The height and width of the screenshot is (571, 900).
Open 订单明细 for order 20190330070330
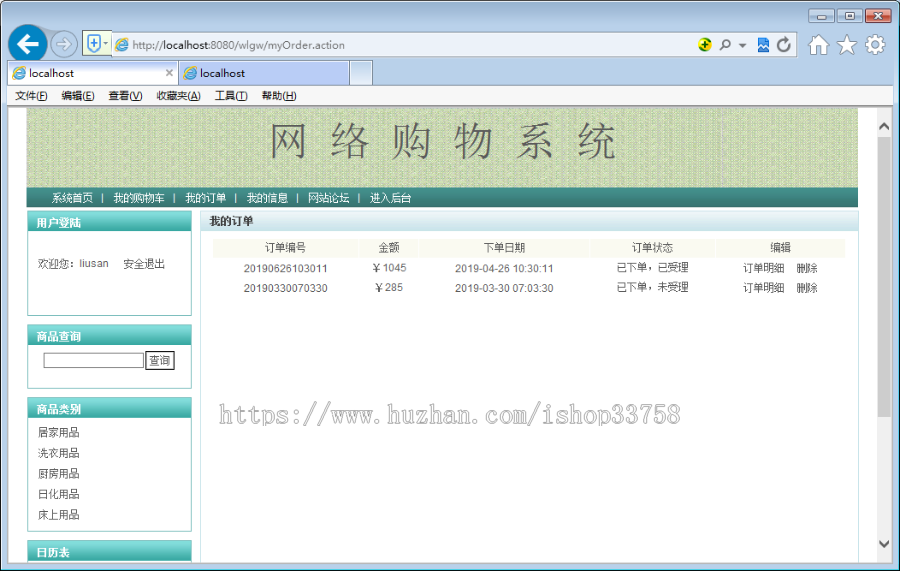pyautogui.click(x=763, y=288)
